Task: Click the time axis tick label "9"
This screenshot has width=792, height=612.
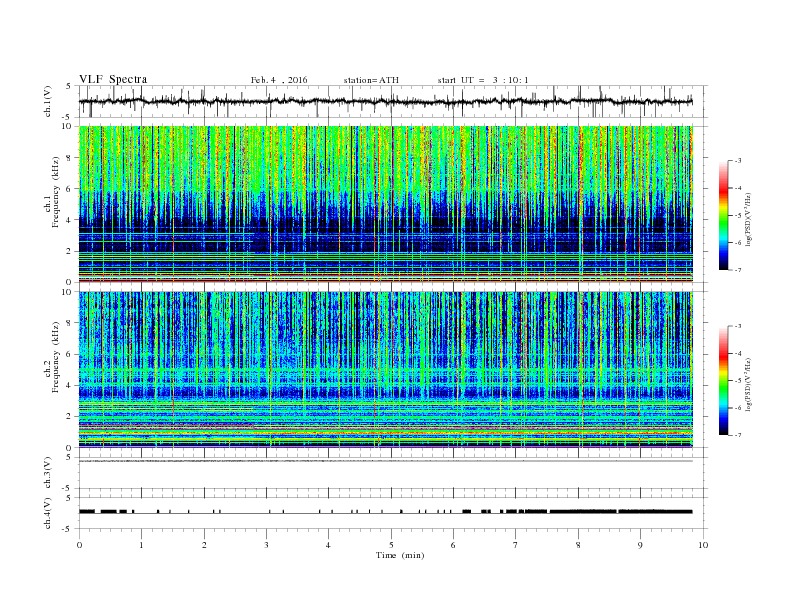Action: [x=640, y=545]
